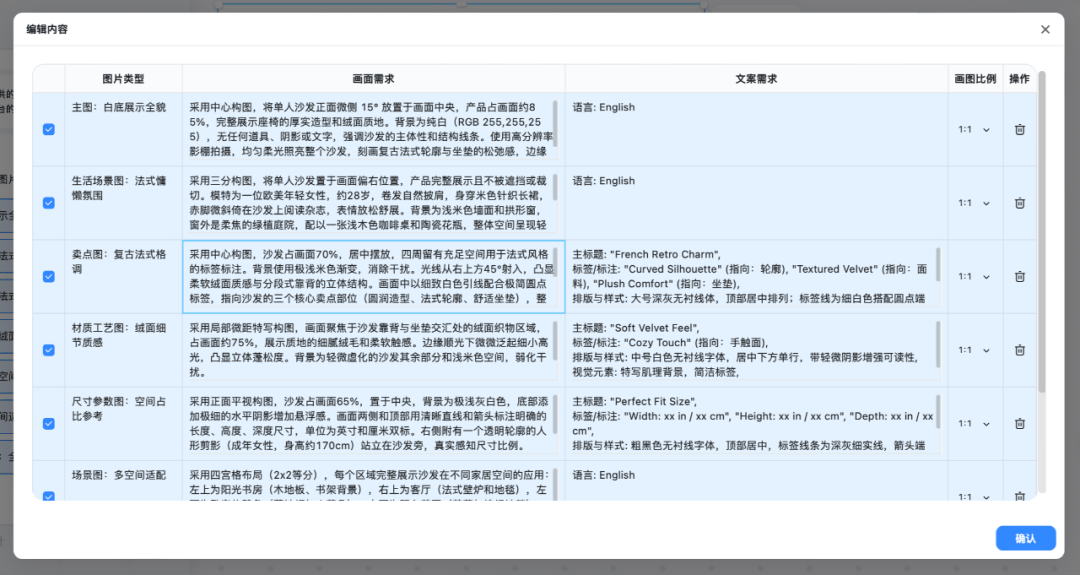Open the 1:1 ratio dropdown for 生活场景图 row
The image size is (1080, 575).
tap(974, 203)
